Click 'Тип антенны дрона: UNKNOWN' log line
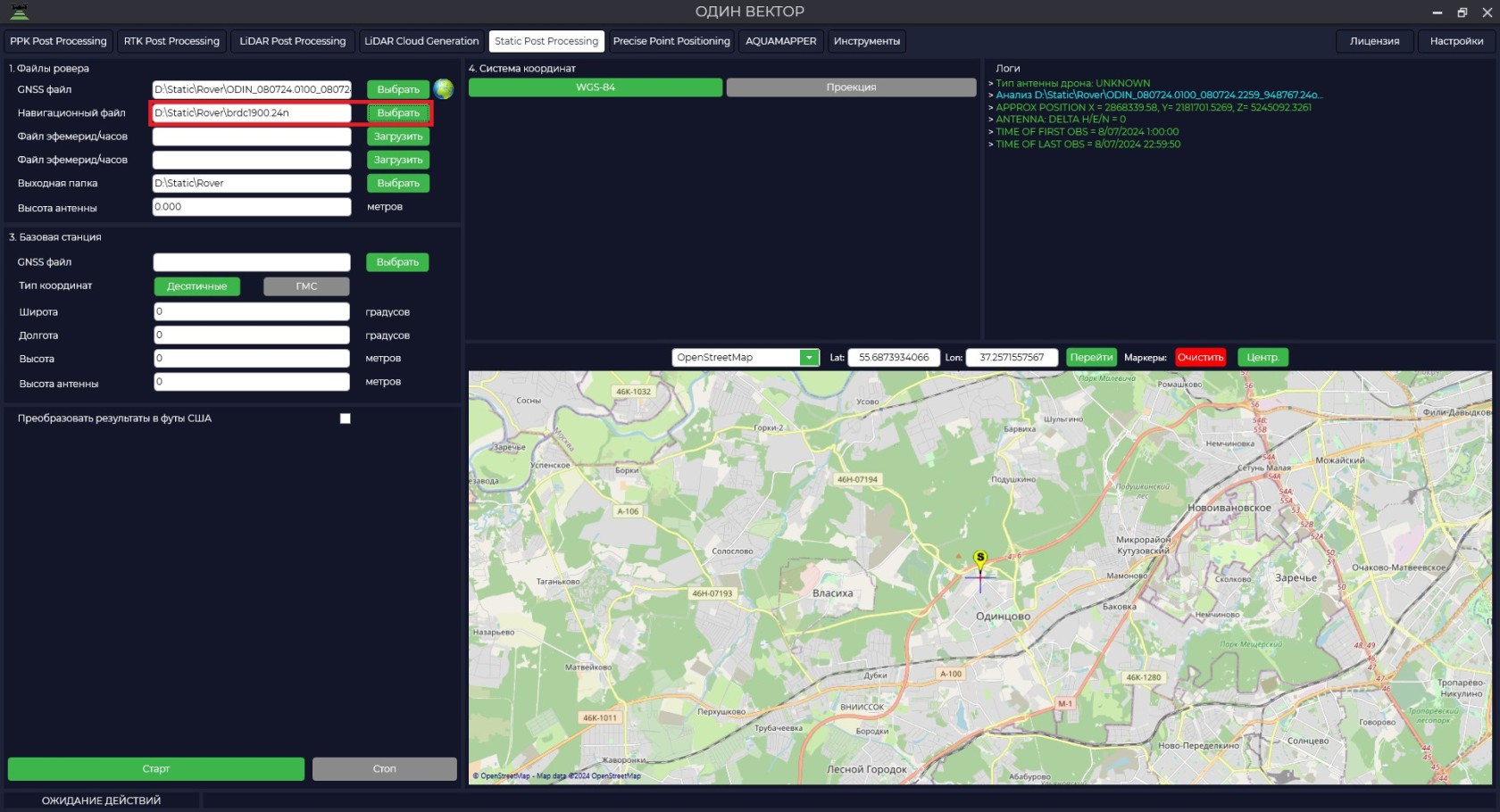 coord(1072,83)
